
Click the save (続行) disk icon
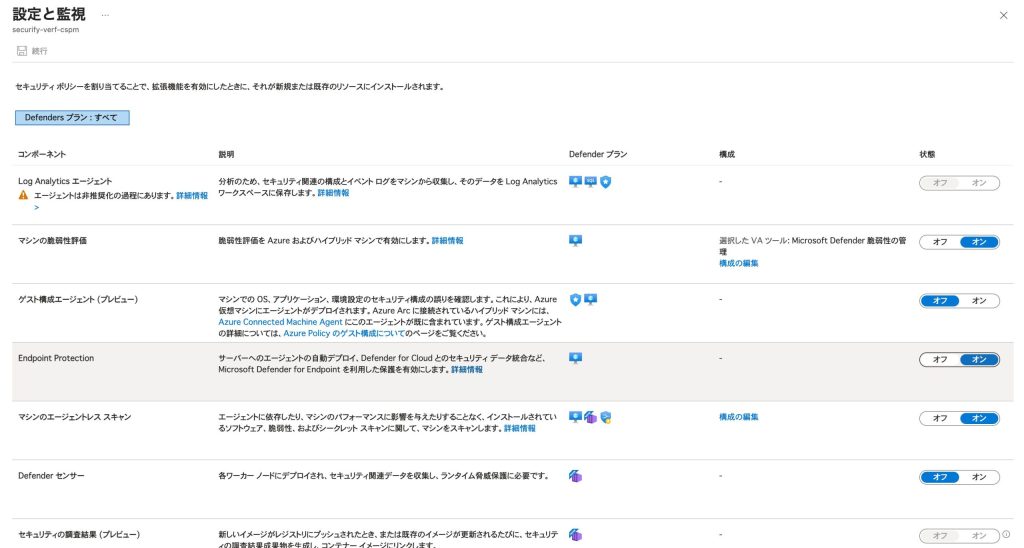point(21,50)
